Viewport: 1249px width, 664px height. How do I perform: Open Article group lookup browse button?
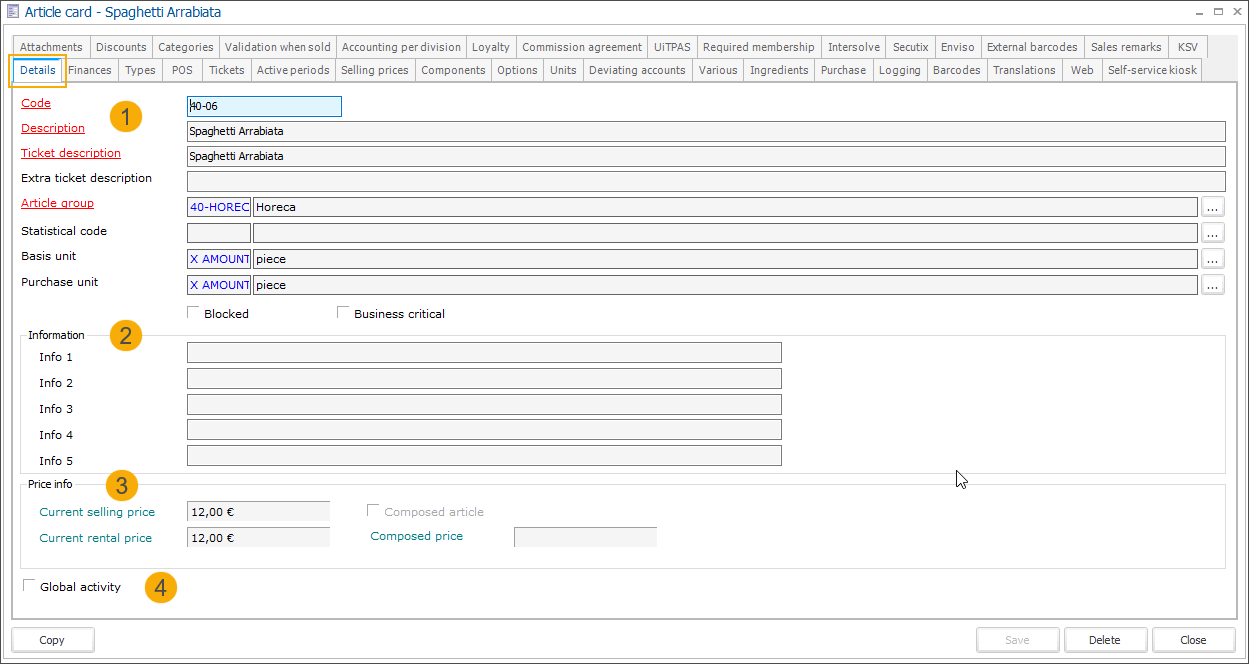[x=1212, y=207]
